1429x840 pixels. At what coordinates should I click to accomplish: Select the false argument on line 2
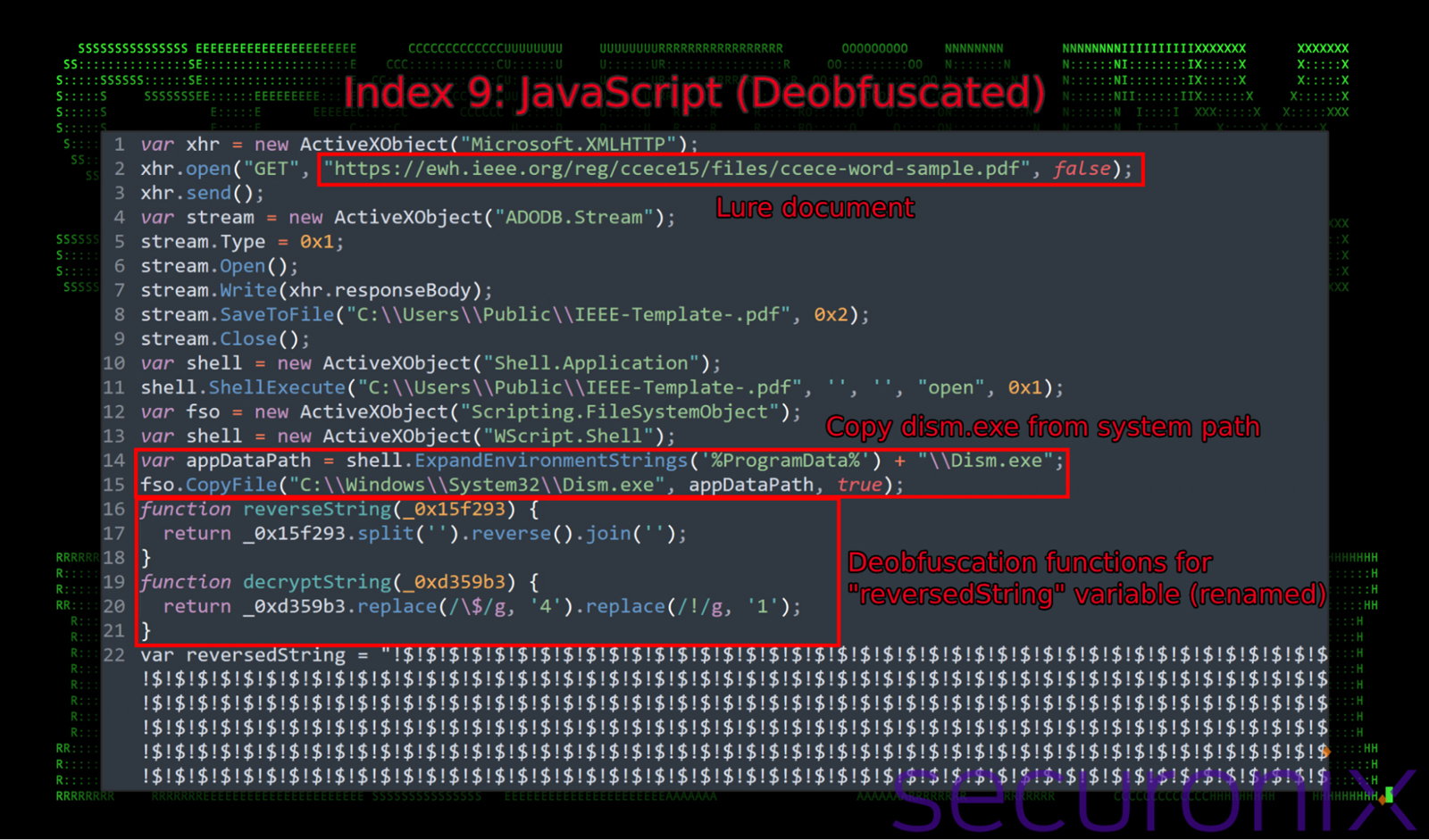[1081, 168]
